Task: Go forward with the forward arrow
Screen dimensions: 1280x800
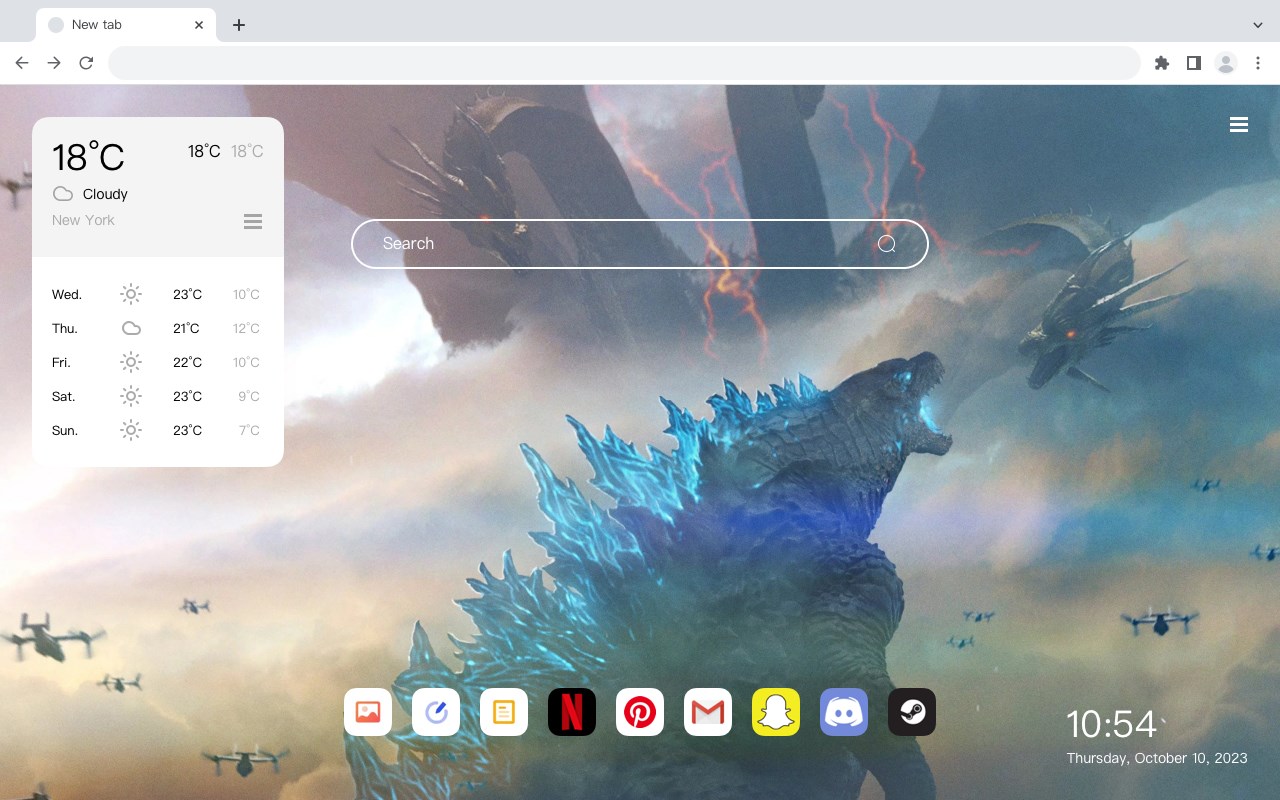Action: (x=54, y=63)
